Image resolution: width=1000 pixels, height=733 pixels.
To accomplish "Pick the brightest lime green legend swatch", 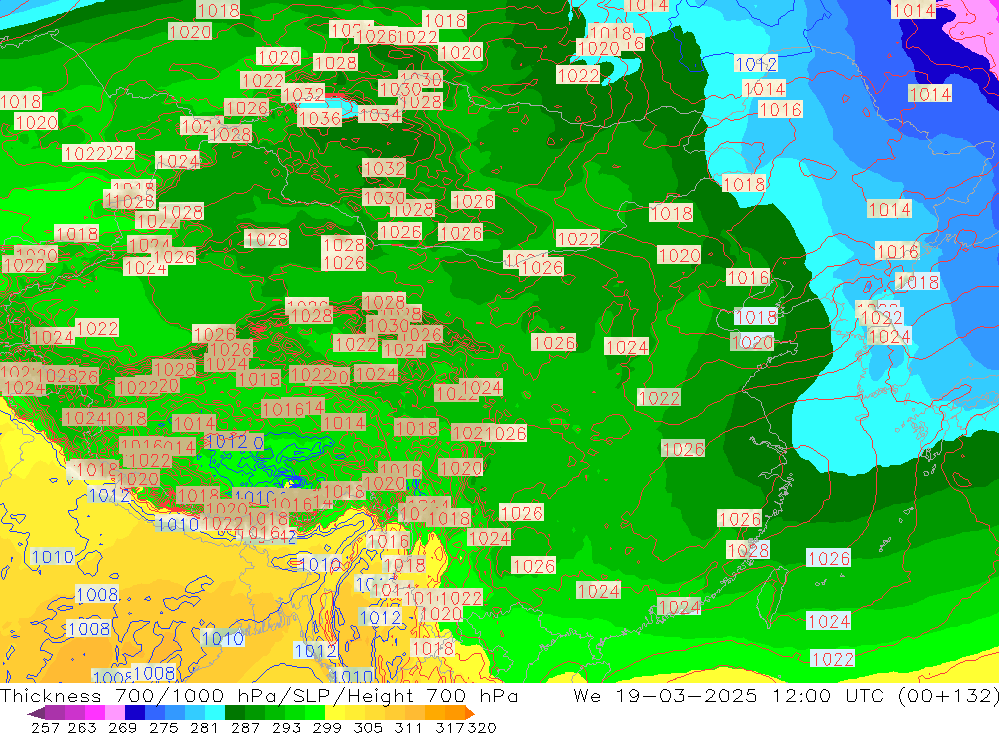I will pos(315,713).
